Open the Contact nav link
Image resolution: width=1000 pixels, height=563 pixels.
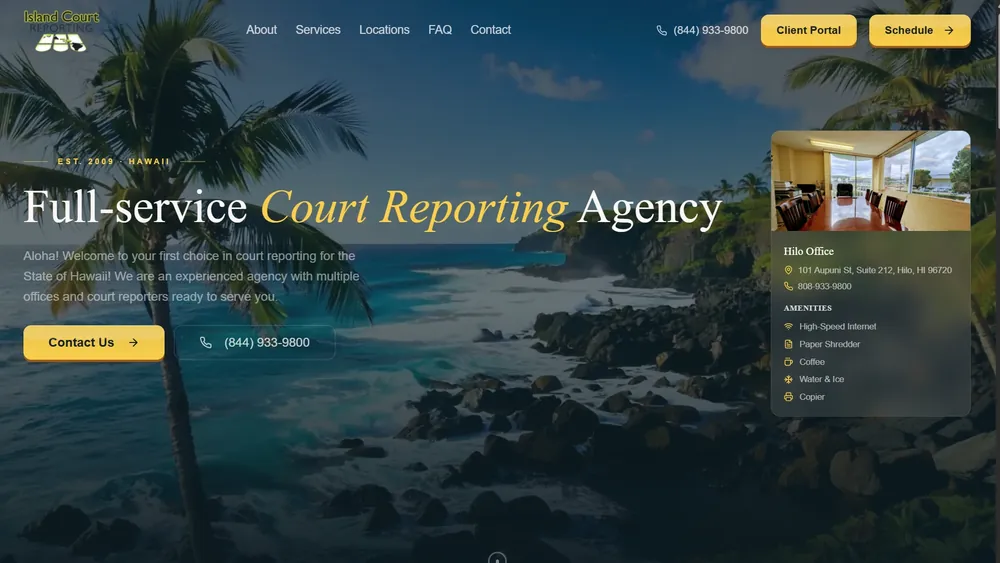click(x=490, y=30)
